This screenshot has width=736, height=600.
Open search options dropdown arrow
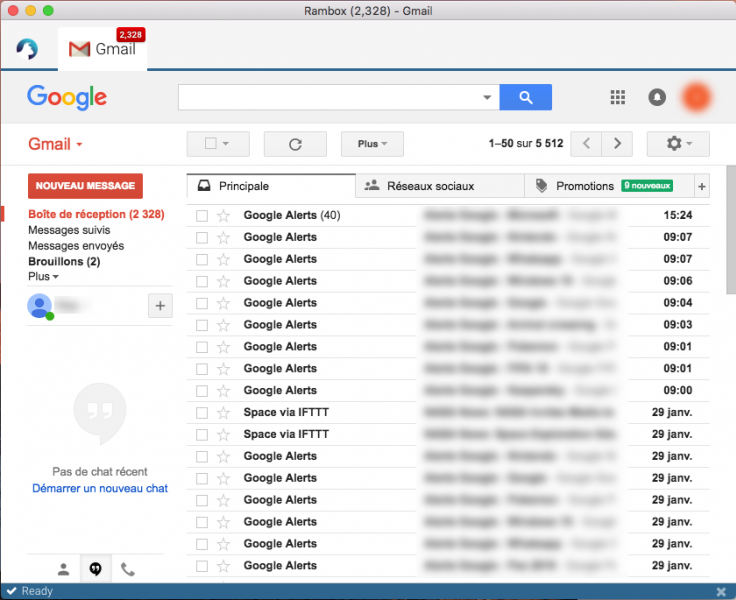coord(487,97)
